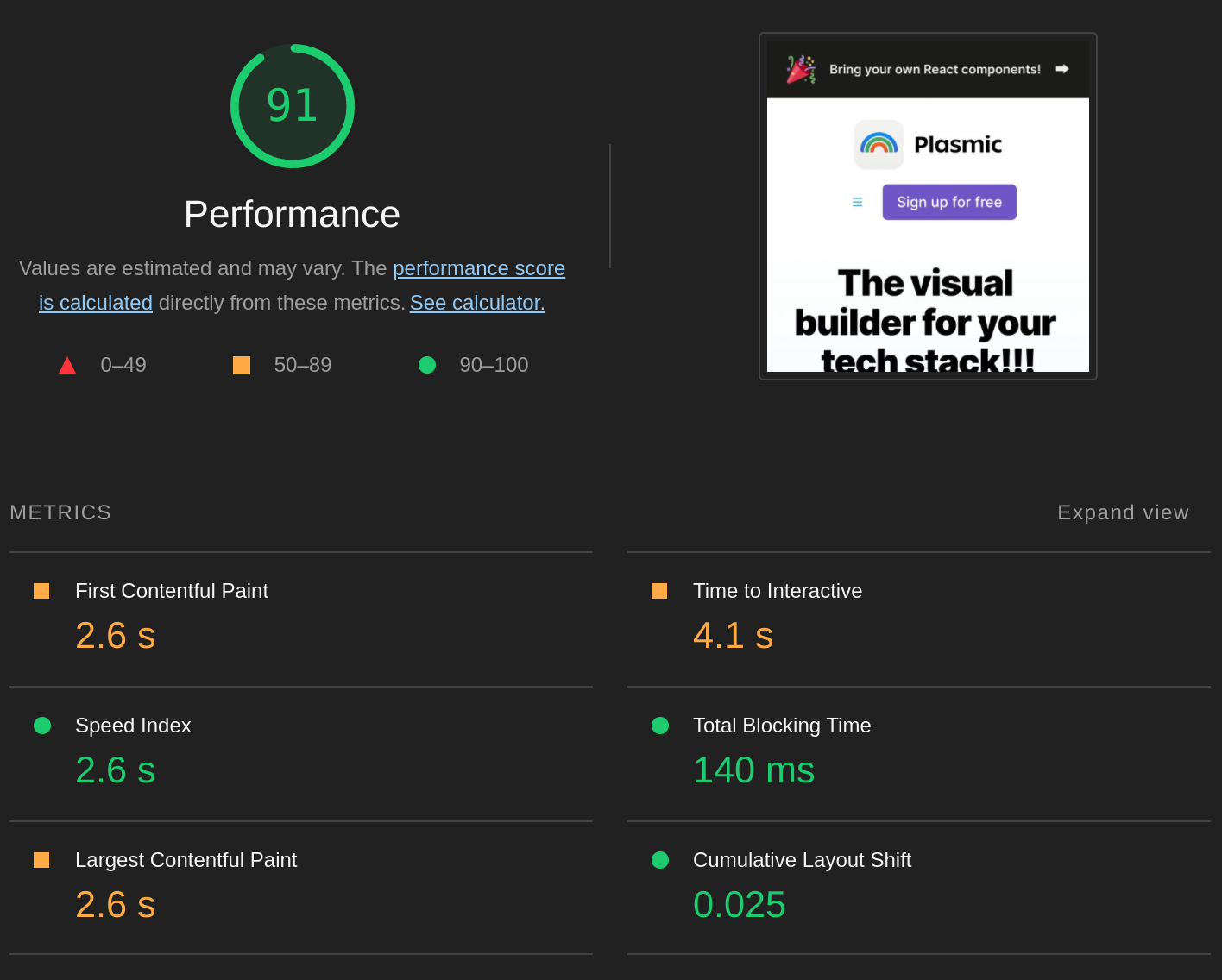This screenshot has width=1222, height=980.
Task: Click the green circle beside Total Blocking Time
Action: point(660,726)
